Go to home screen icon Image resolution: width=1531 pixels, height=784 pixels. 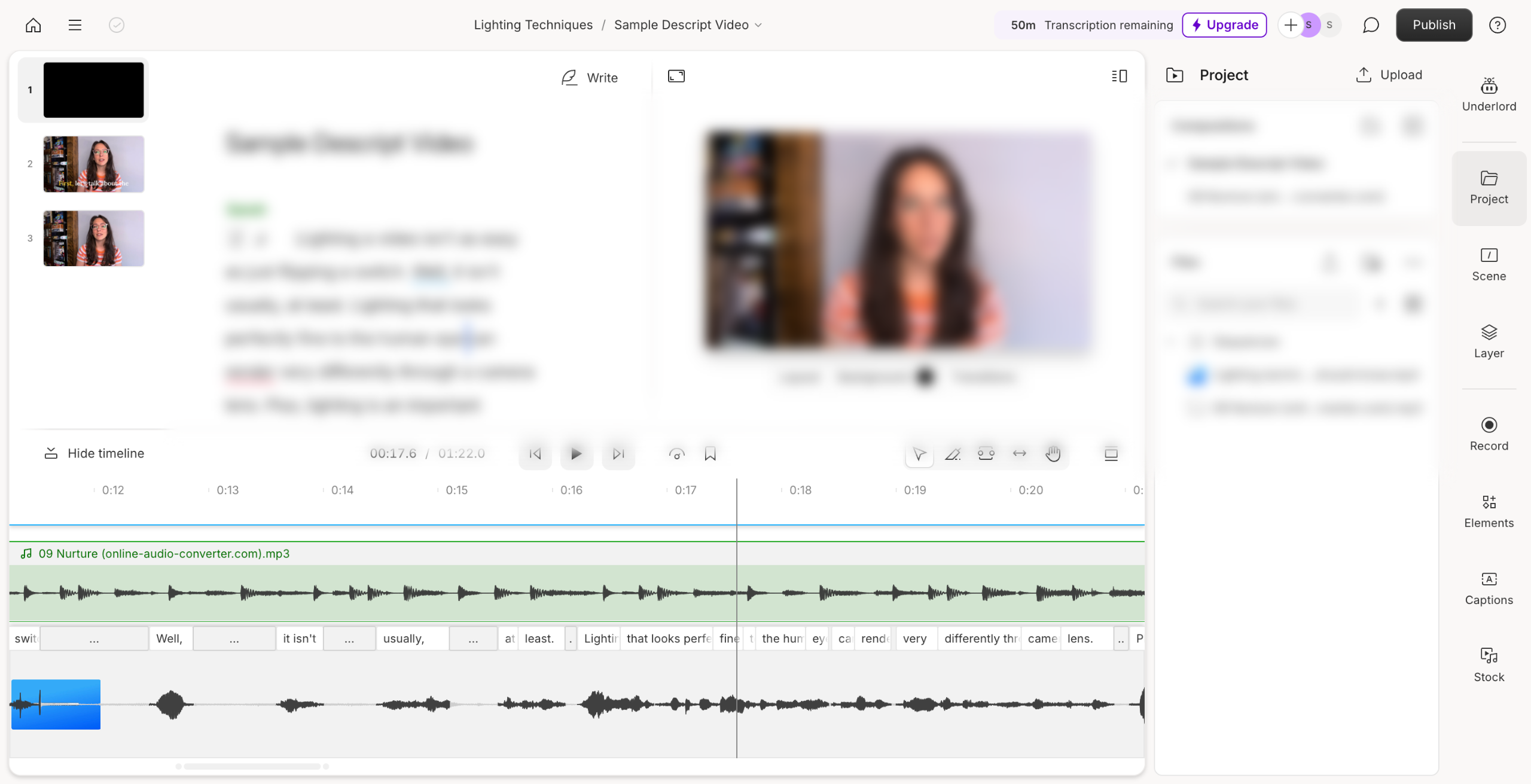[x=33, y=25]
